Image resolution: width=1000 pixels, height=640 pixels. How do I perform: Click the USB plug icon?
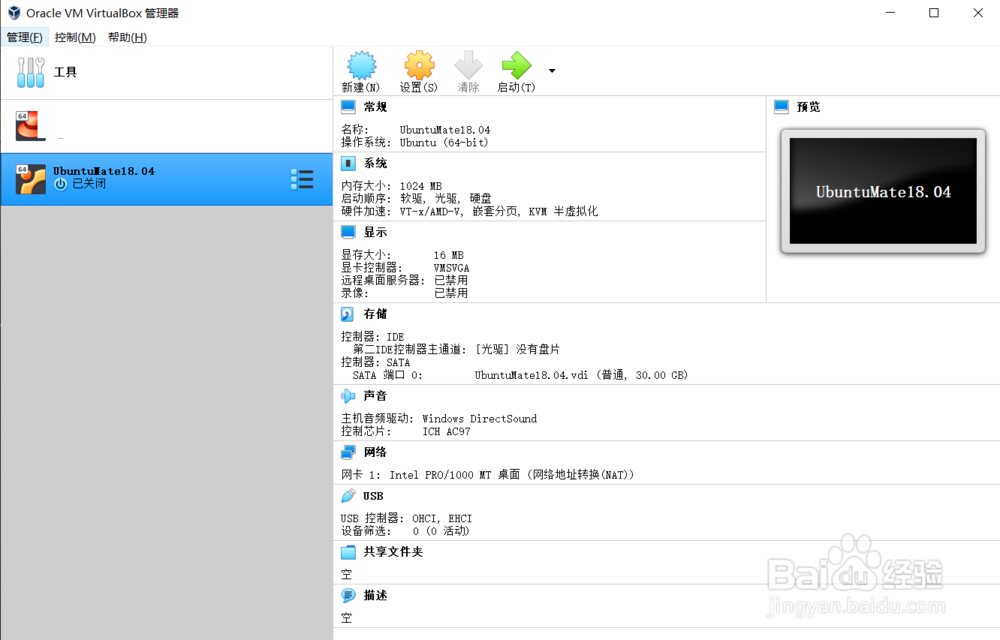pos(348,496)
